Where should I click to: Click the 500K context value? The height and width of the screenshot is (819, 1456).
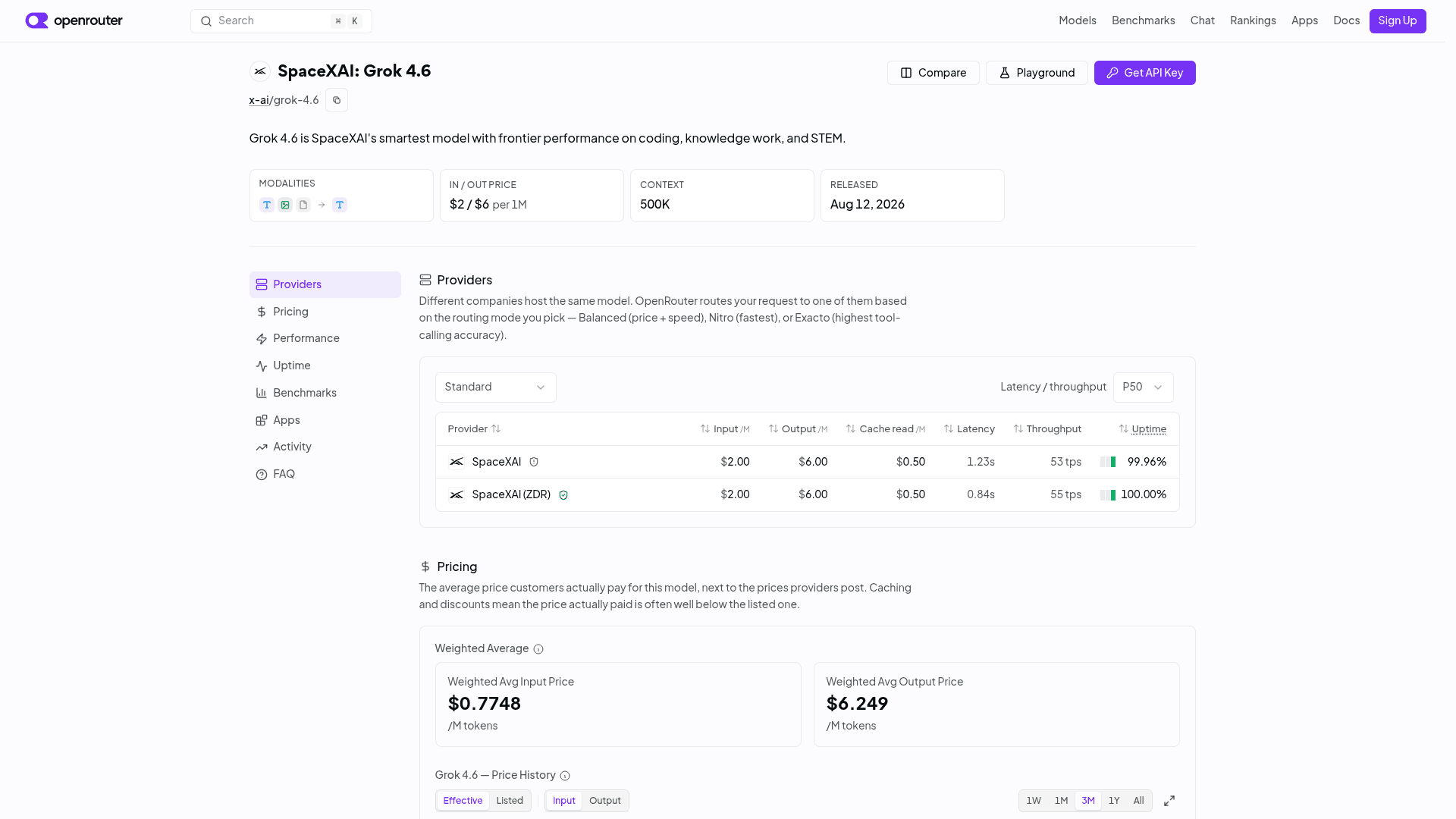pyautogui.click(x=655, y=205)
